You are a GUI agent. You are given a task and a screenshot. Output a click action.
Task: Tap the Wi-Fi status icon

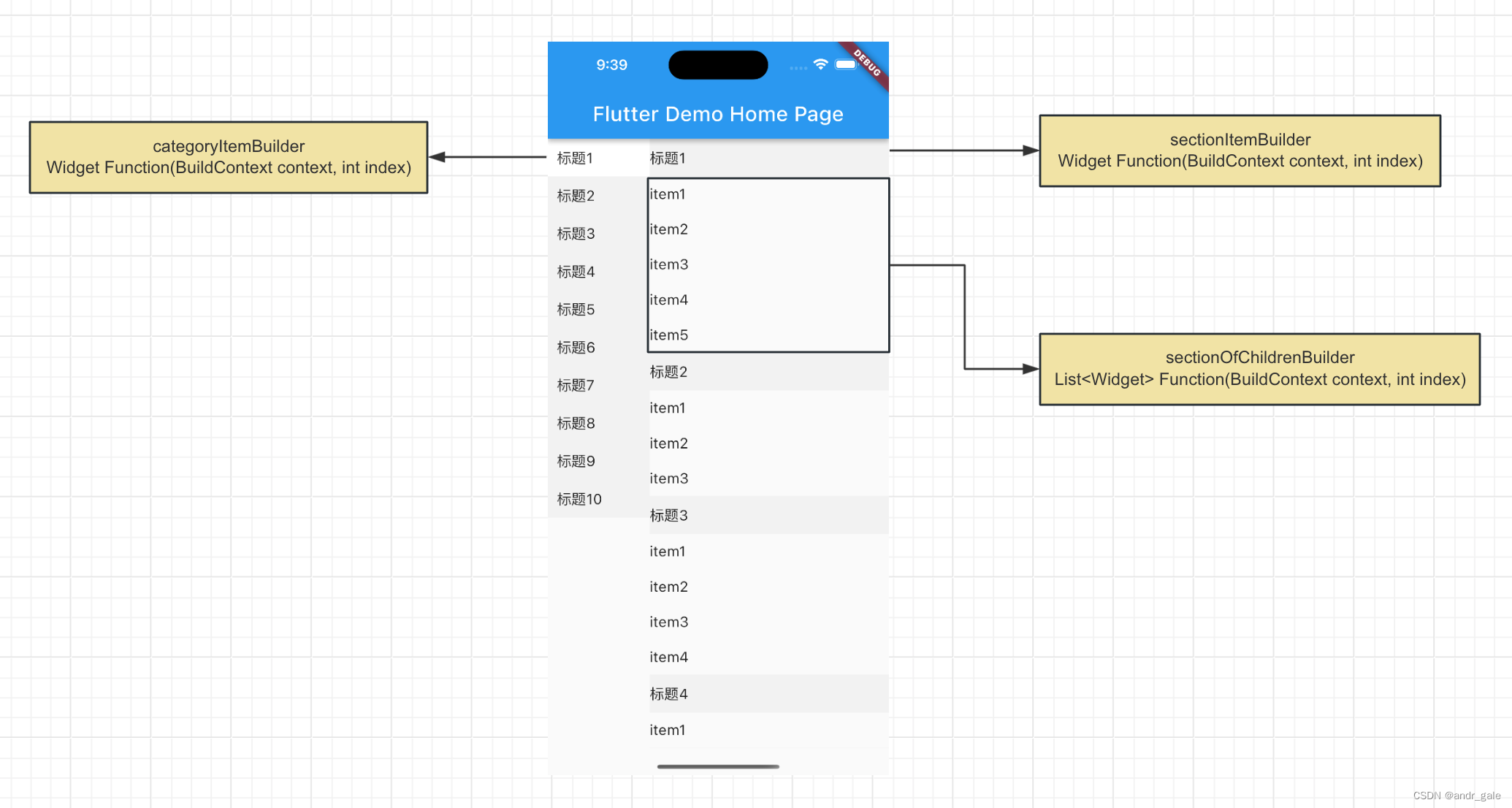pos(820,64)
